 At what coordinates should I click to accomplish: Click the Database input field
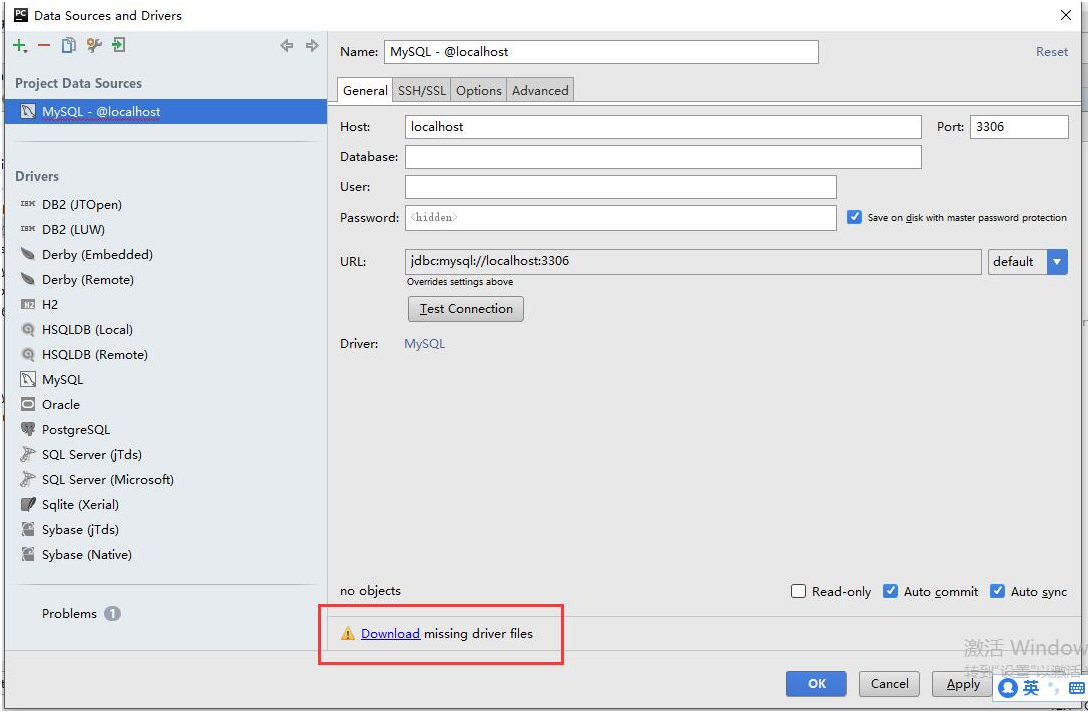(663, 157)
